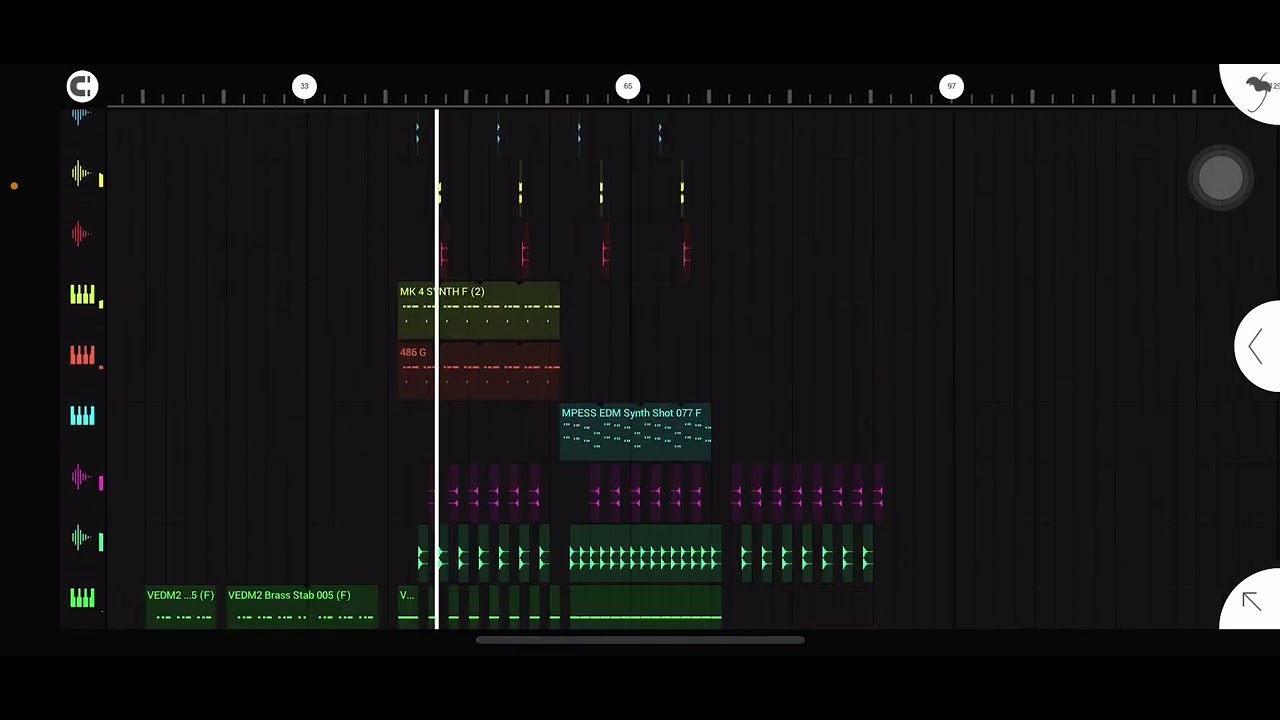Select the yellow waveform audio track icon
This screenshot has height=720, width=1280.
pos(81,174)
